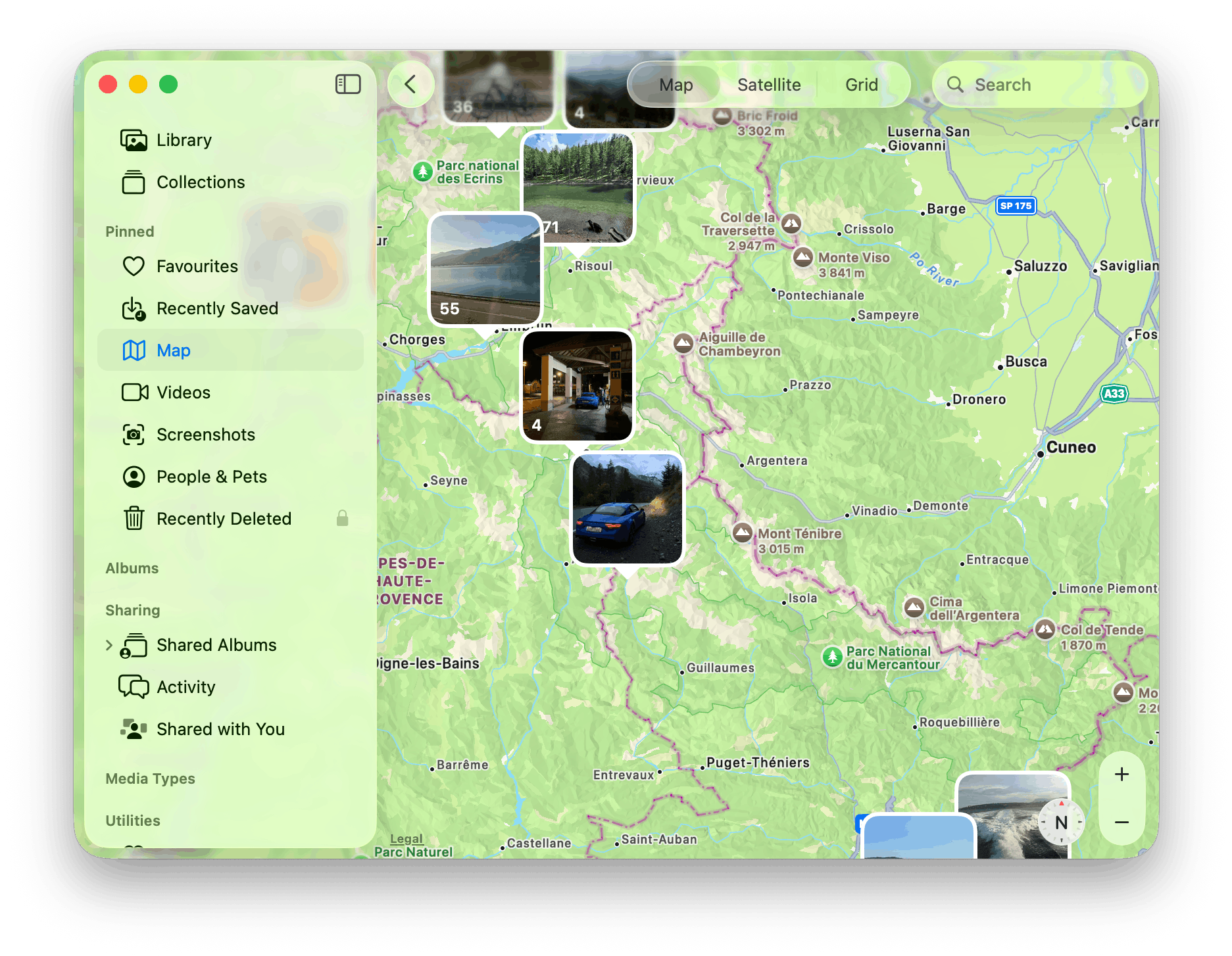Viewport: 1232px width, 956px height.
Task: Click the back chevron button
Action: (x=410, y=84)
